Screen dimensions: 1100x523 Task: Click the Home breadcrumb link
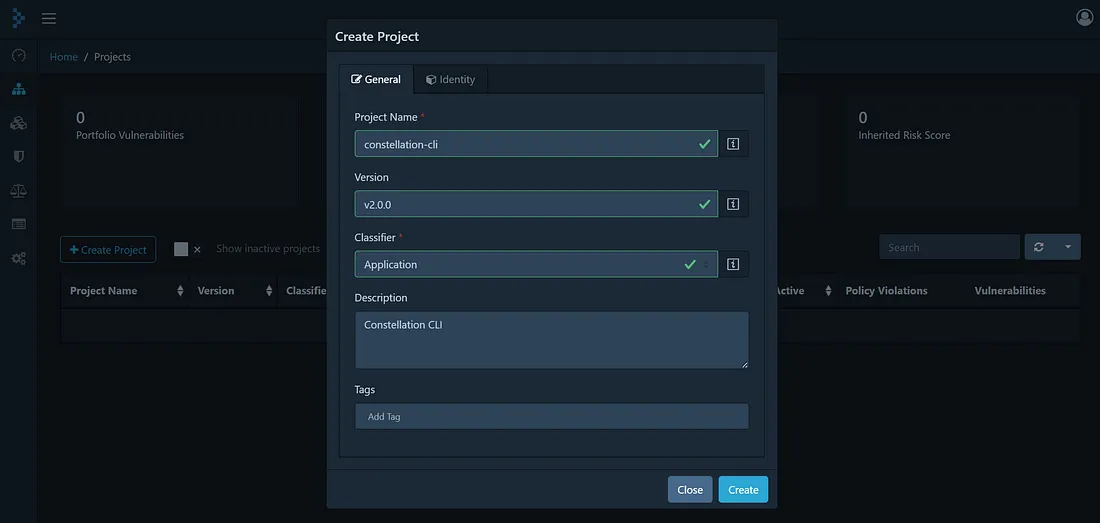coord(63,57)
